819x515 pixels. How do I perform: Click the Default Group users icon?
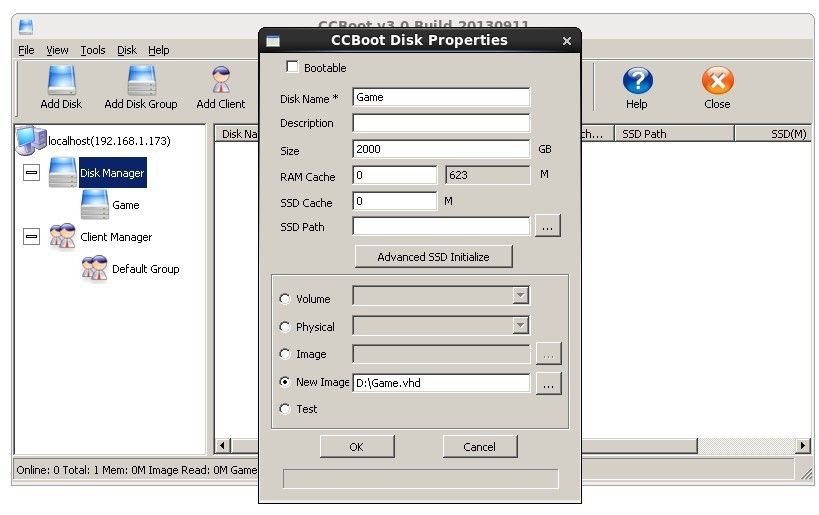(95, 268)
